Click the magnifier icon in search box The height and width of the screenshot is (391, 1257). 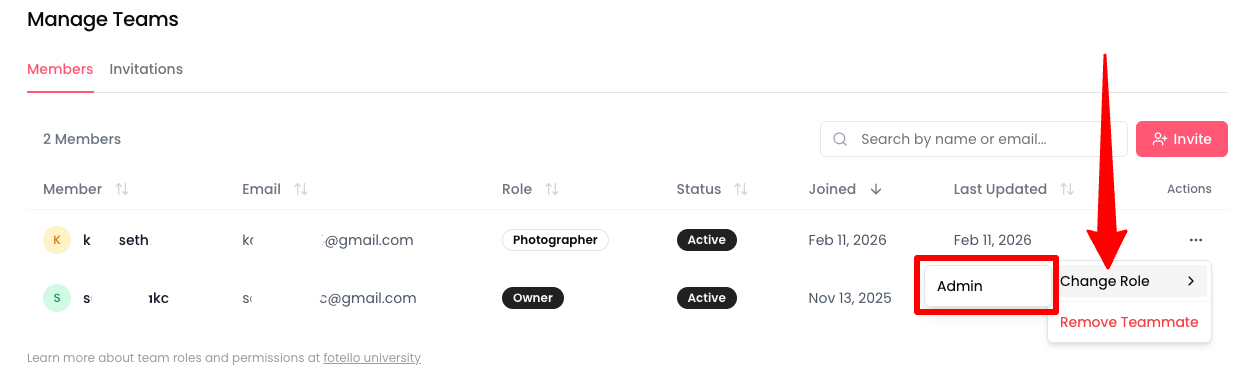[840, 139]
